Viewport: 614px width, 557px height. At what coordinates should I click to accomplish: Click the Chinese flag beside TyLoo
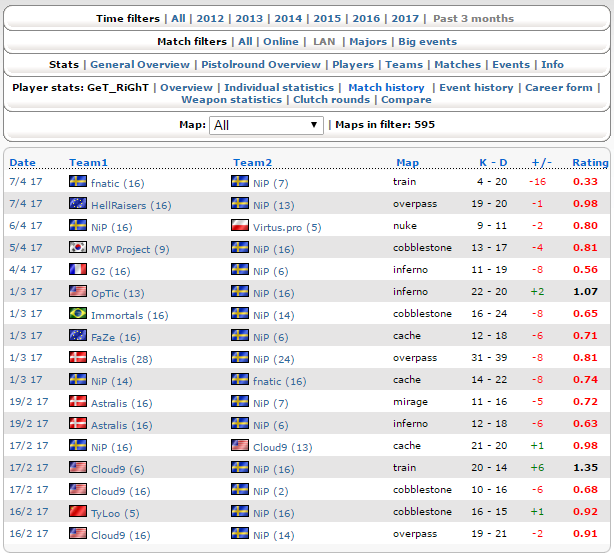78,511
